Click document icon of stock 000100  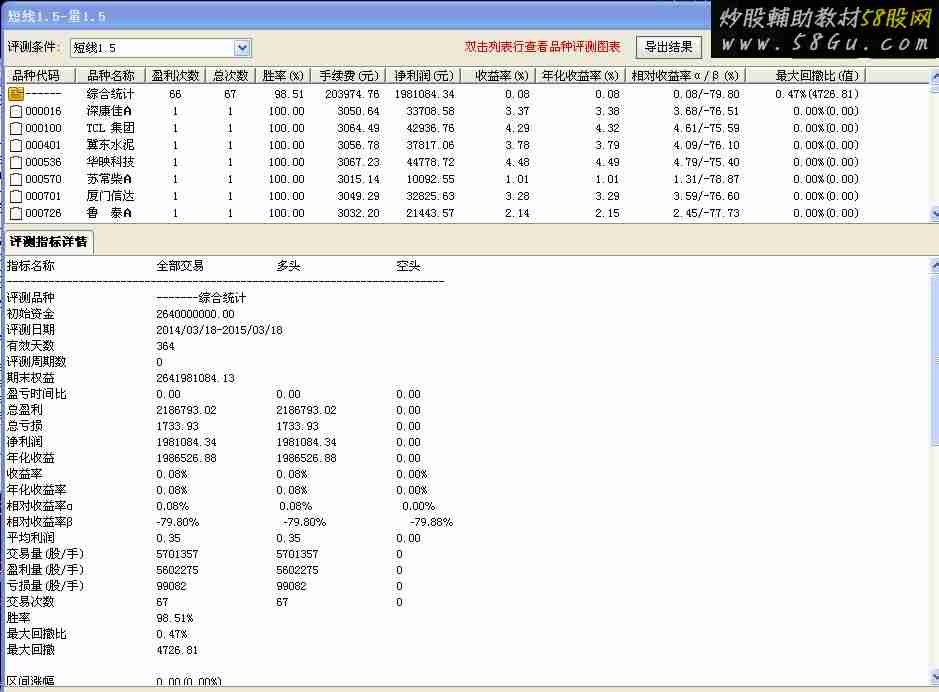coord(16,128)
